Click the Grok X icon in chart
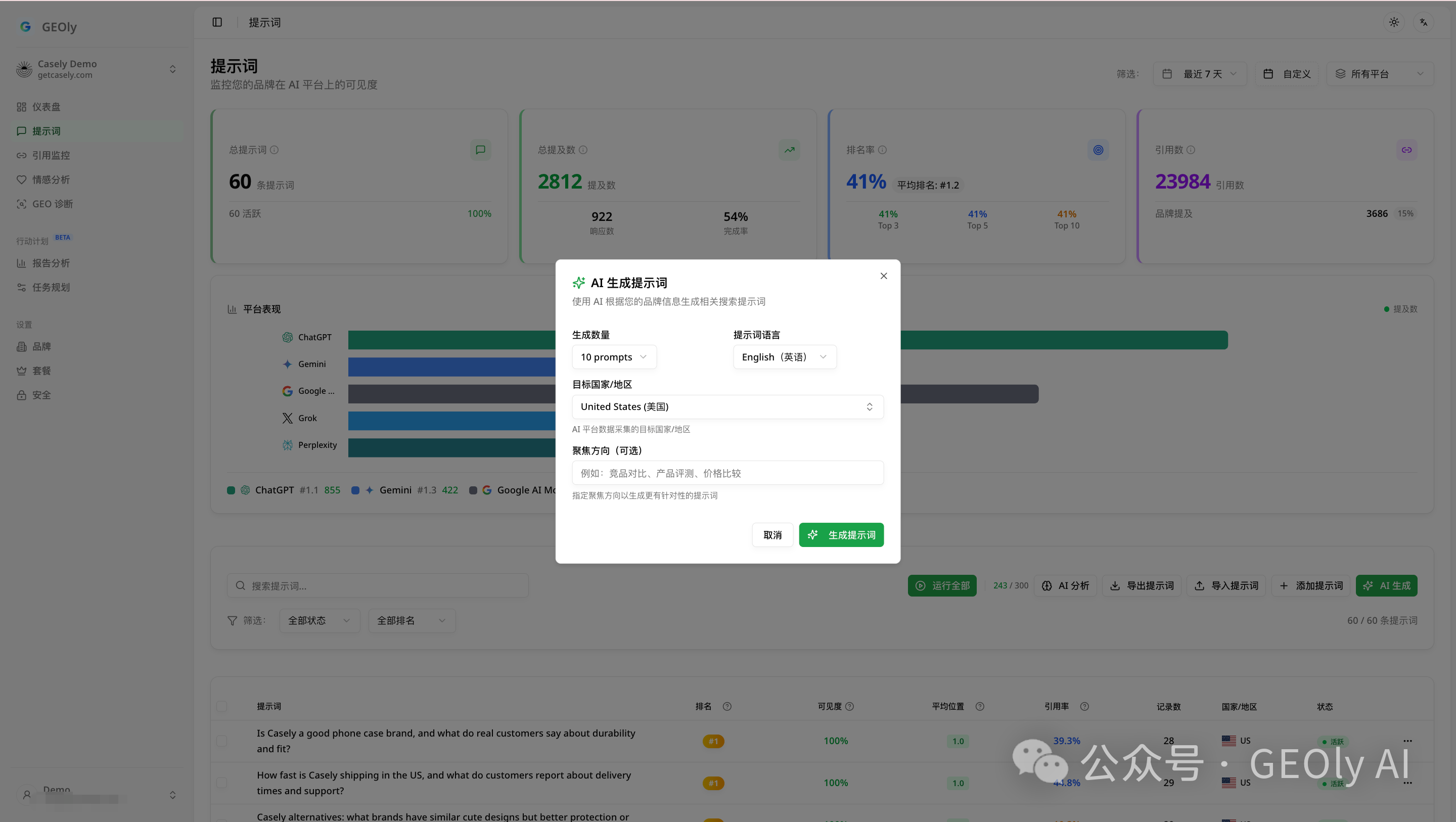Screen dimensions: 1456x822 (288, 418)
